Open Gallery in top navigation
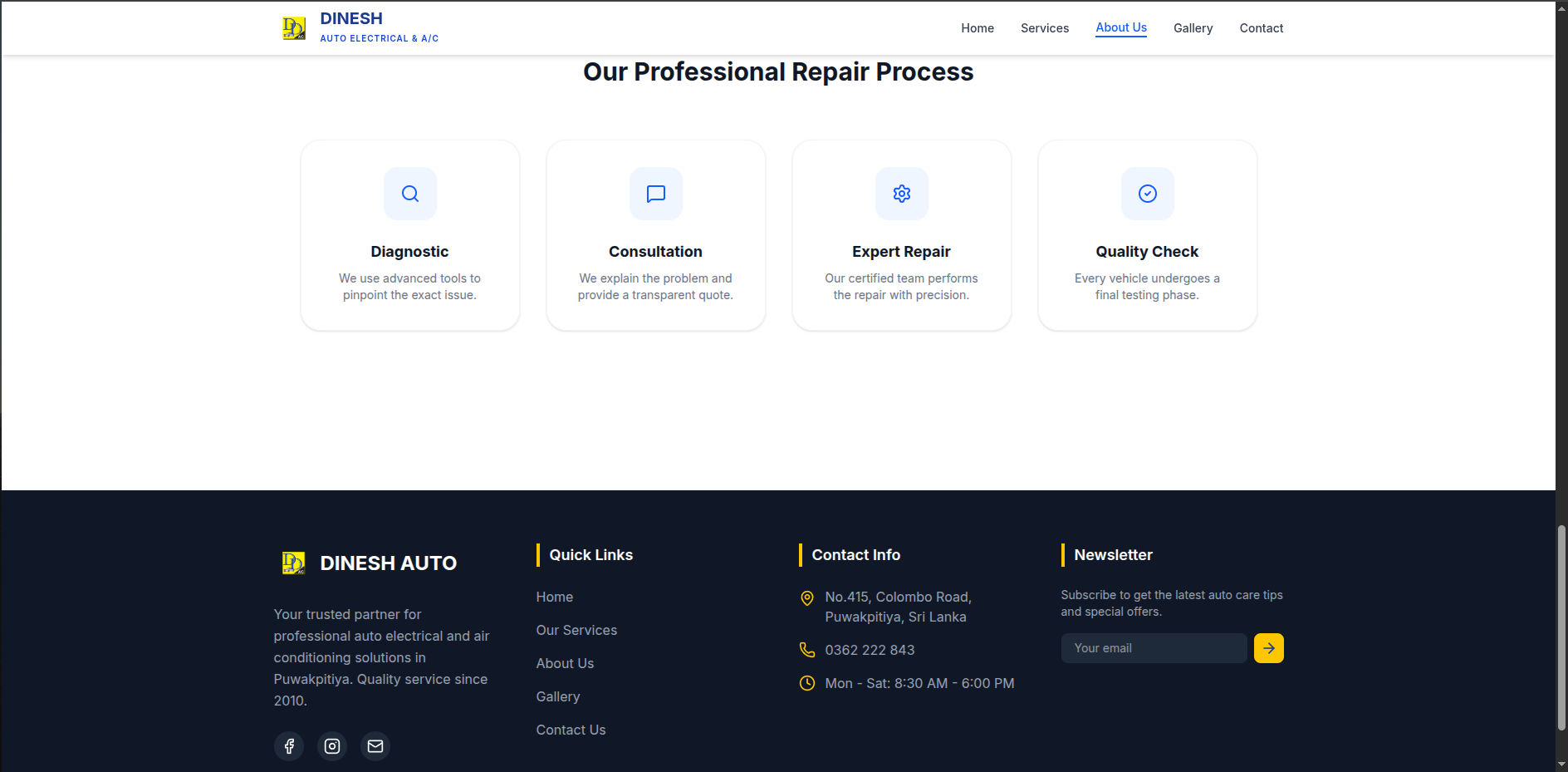This screenshot has height=772, width=1568. click(x=1193, y=28)
